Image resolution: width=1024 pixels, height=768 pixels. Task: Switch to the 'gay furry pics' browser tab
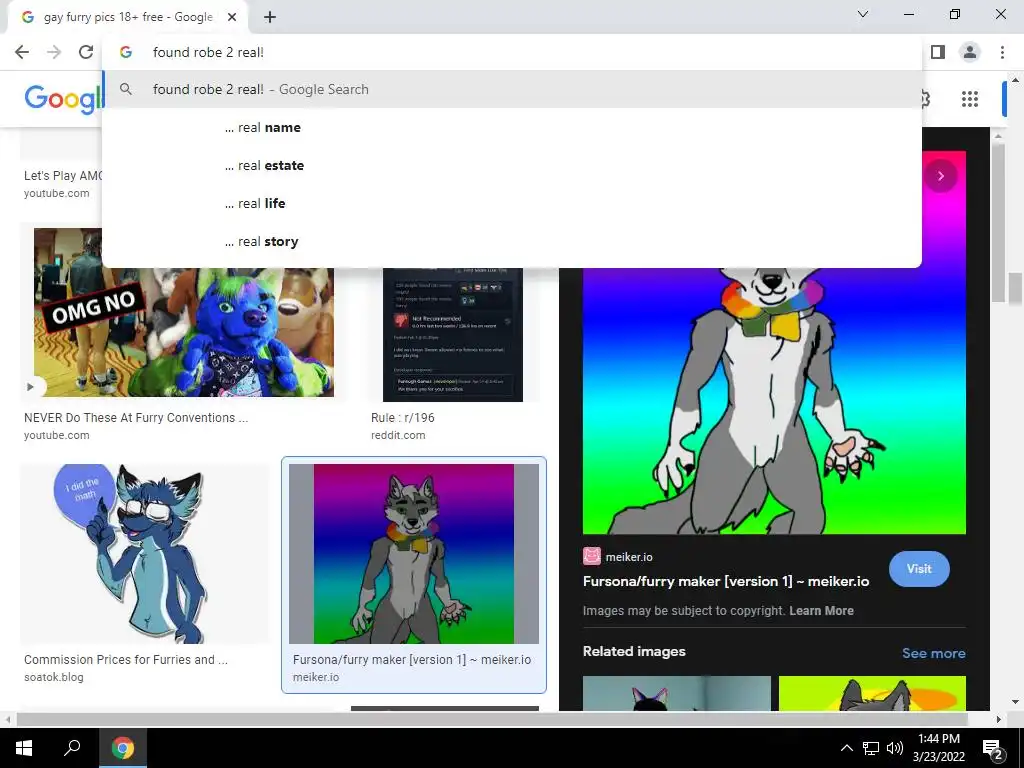(x=128, y=17)
